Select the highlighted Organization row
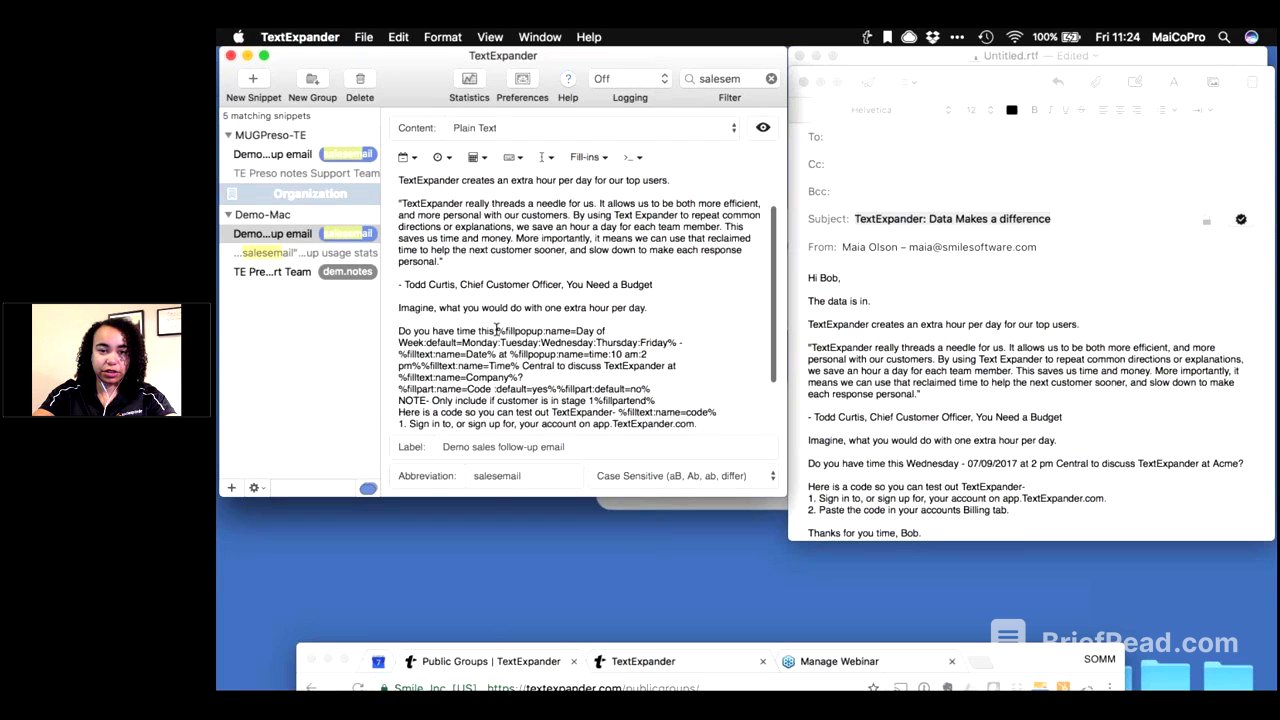The height and width of the screenshot is (720, 1280). tap(300, 194)
